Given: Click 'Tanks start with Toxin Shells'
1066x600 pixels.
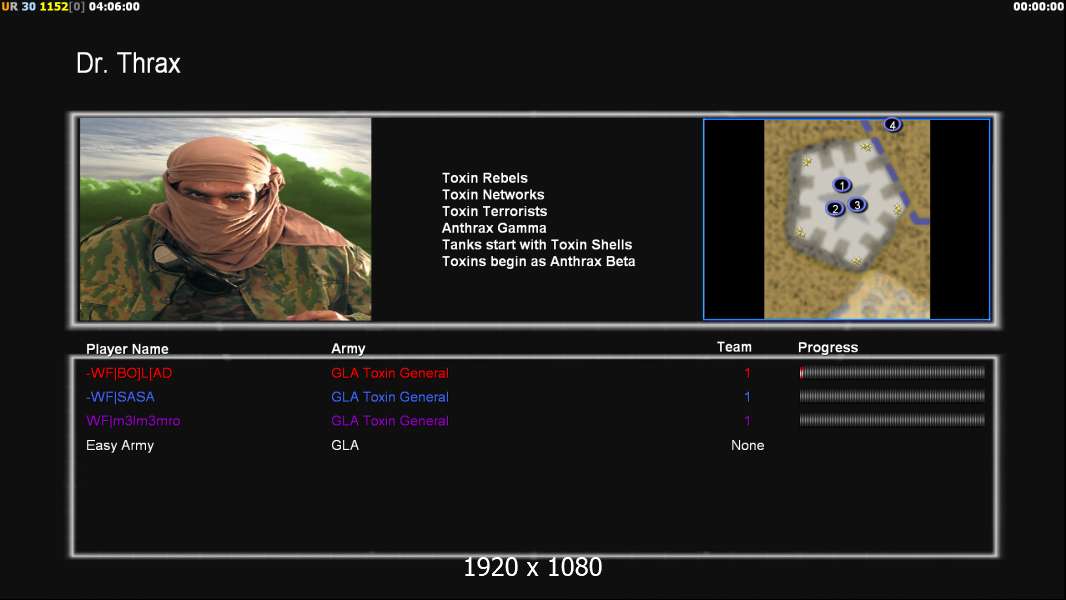Looking at the screenshot, I should point(537,245).
